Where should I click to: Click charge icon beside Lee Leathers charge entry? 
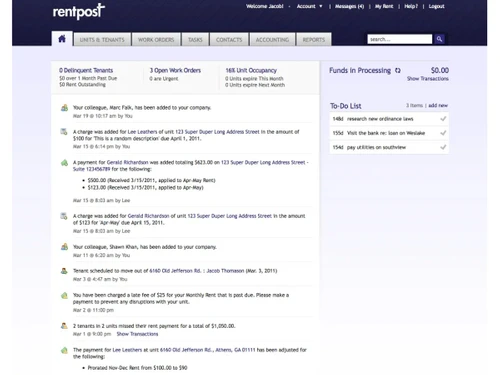click(64, 132)
